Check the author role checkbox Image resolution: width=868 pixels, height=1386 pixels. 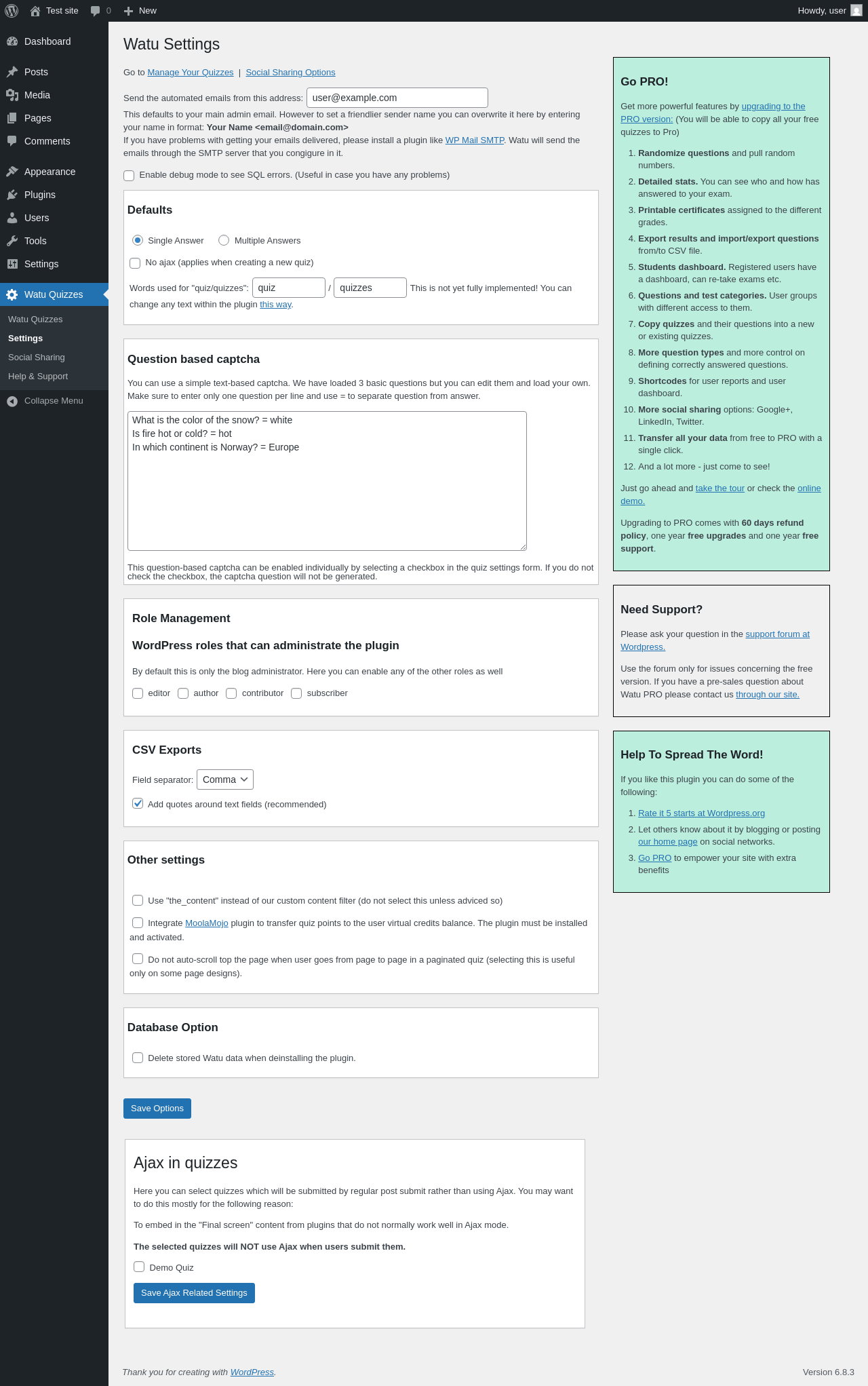coord(183,693)
